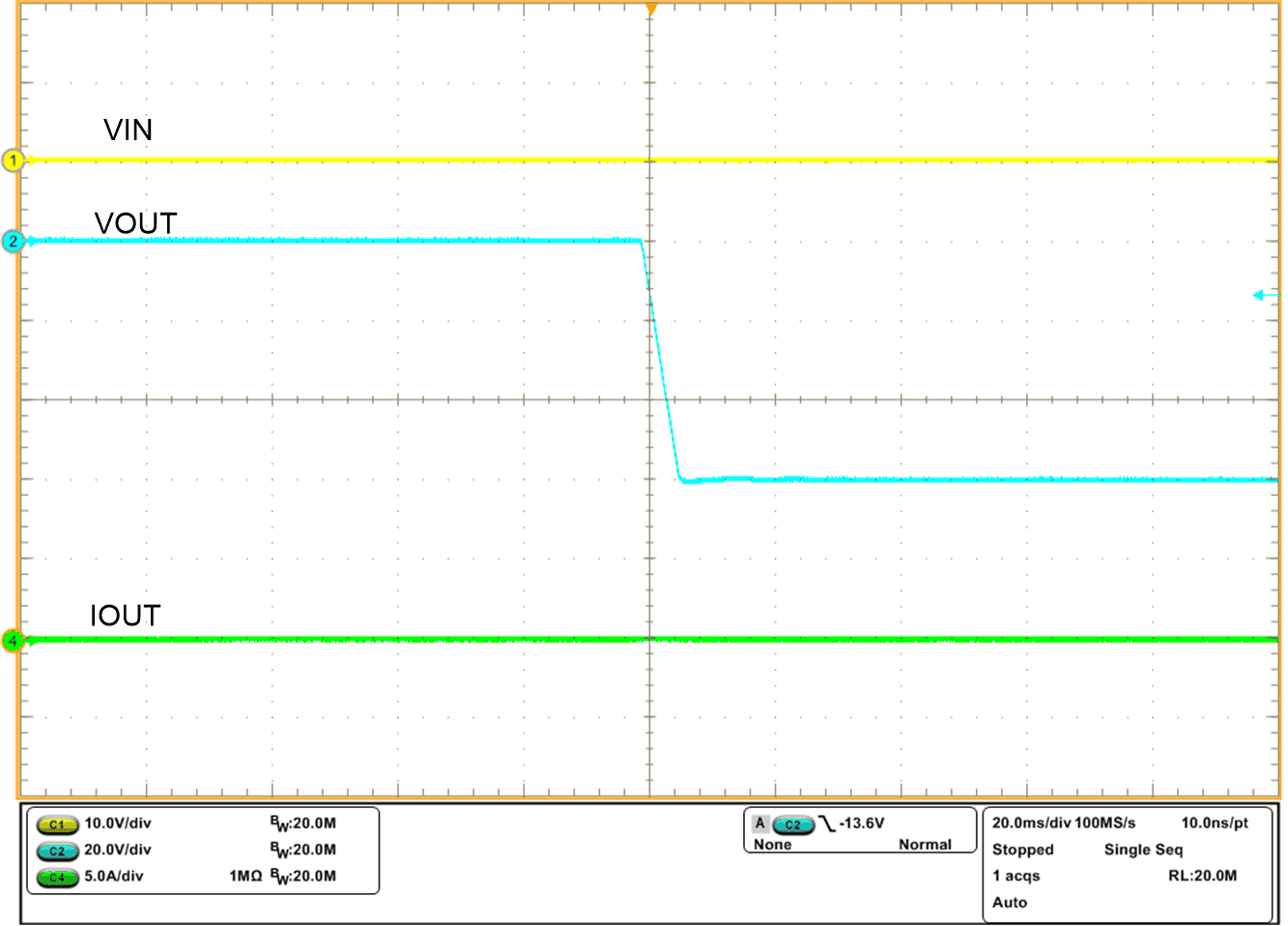Click the 10.0V/div scale for channel 1

(118, 825)
